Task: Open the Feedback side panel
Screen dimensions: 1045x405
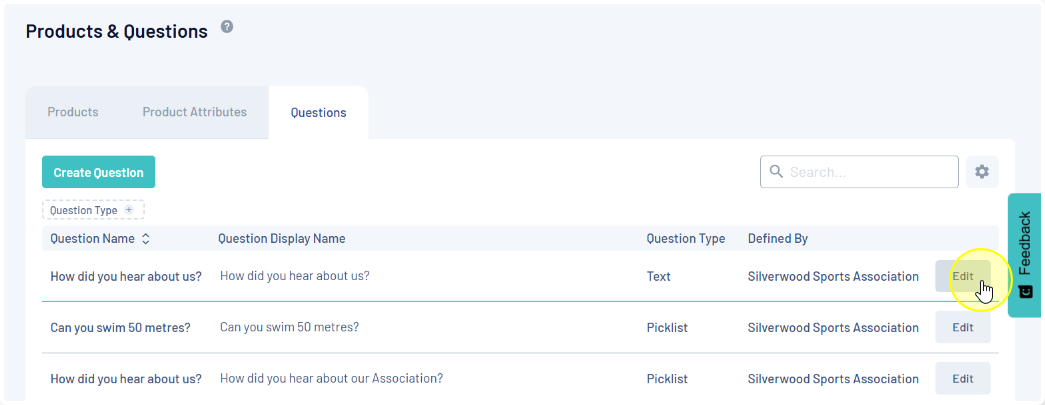Action: [1025, 243]
